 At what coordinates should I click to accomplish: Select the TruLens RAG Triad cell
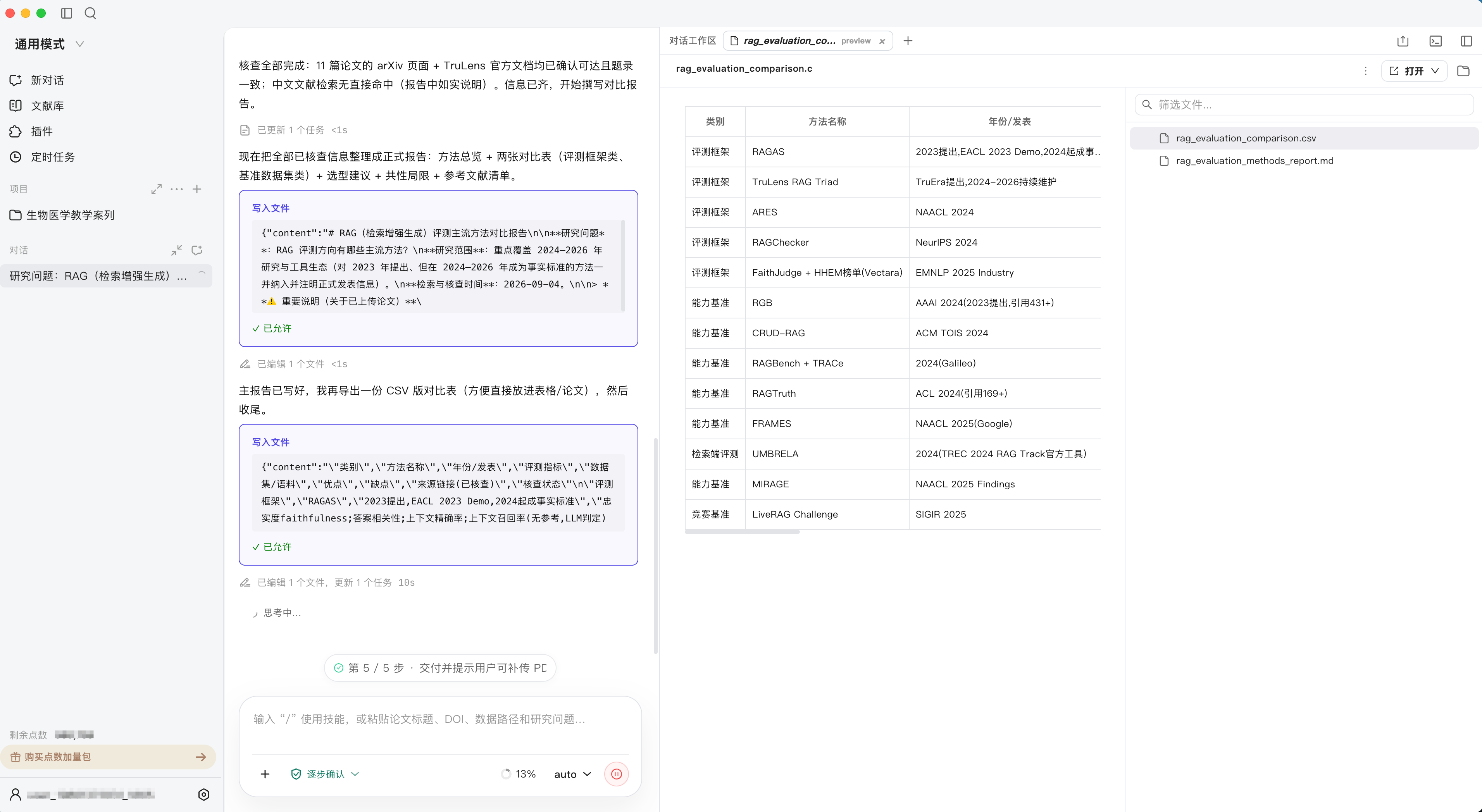pos(827,182)
